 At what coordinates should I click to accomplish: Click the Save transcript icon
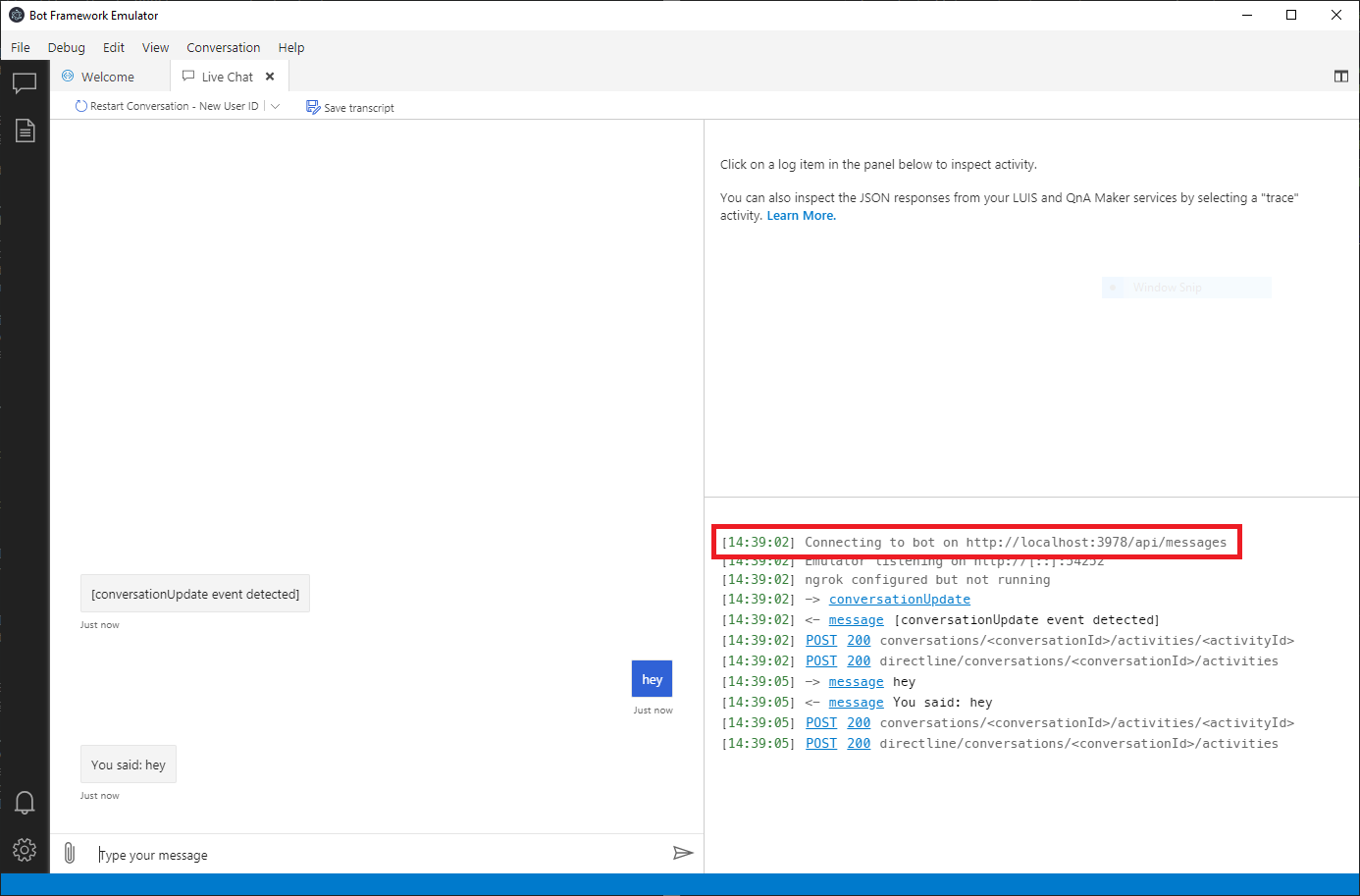pyautogui.click(x=313, y=107)
